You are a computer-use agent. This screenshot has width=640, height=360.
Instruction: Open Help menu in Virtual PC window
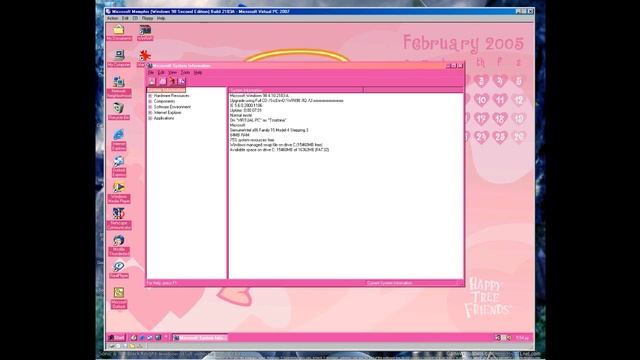pos(161,18)
